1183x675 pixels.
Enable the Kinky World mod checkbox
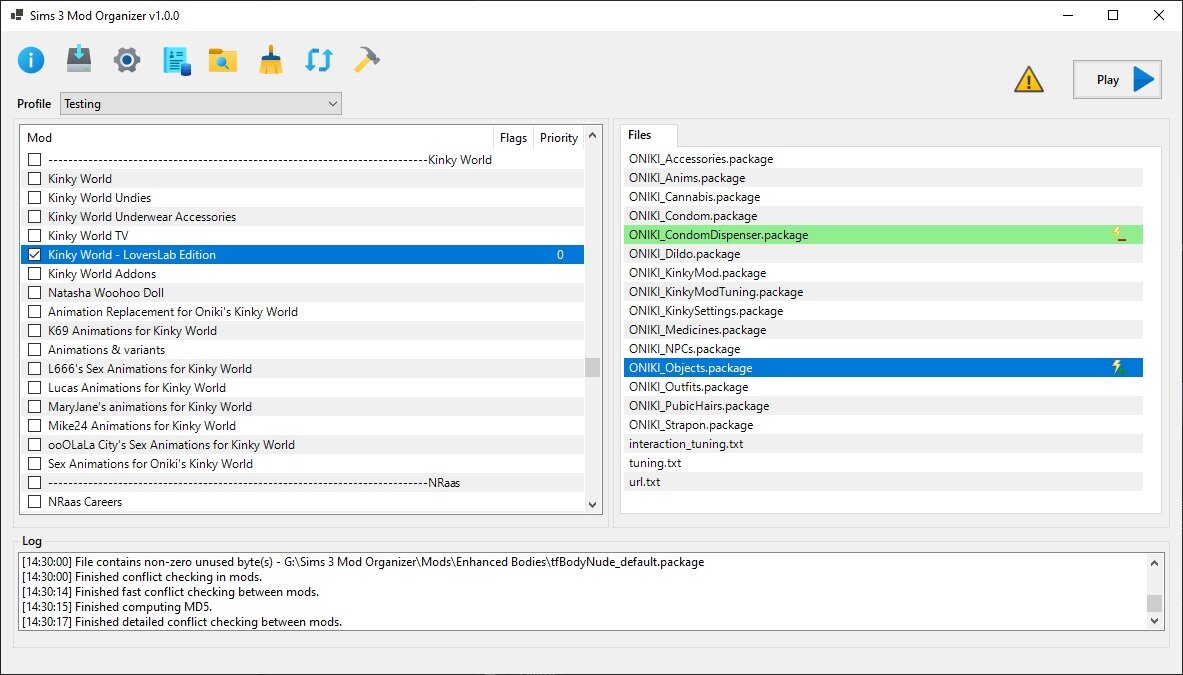tap(35, 179)
